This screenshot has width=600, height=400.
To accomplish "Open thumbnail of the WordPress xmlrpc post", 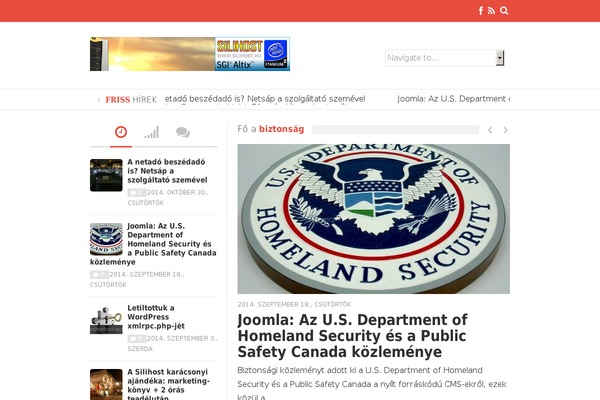I will click(x=106, y=320).
